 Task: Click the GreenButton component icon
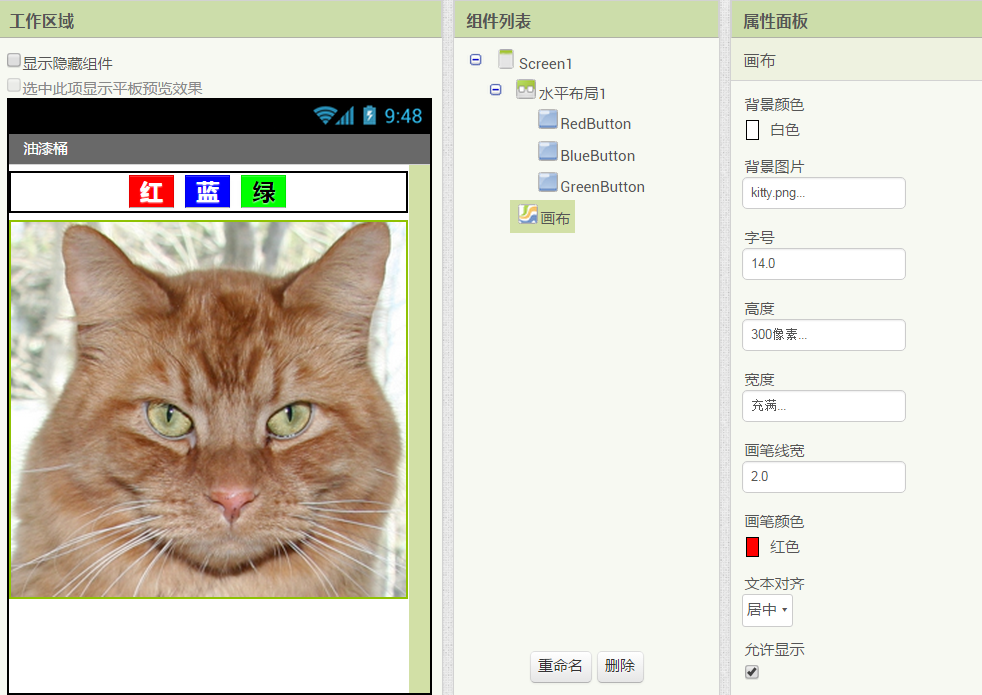pos(547,183)
